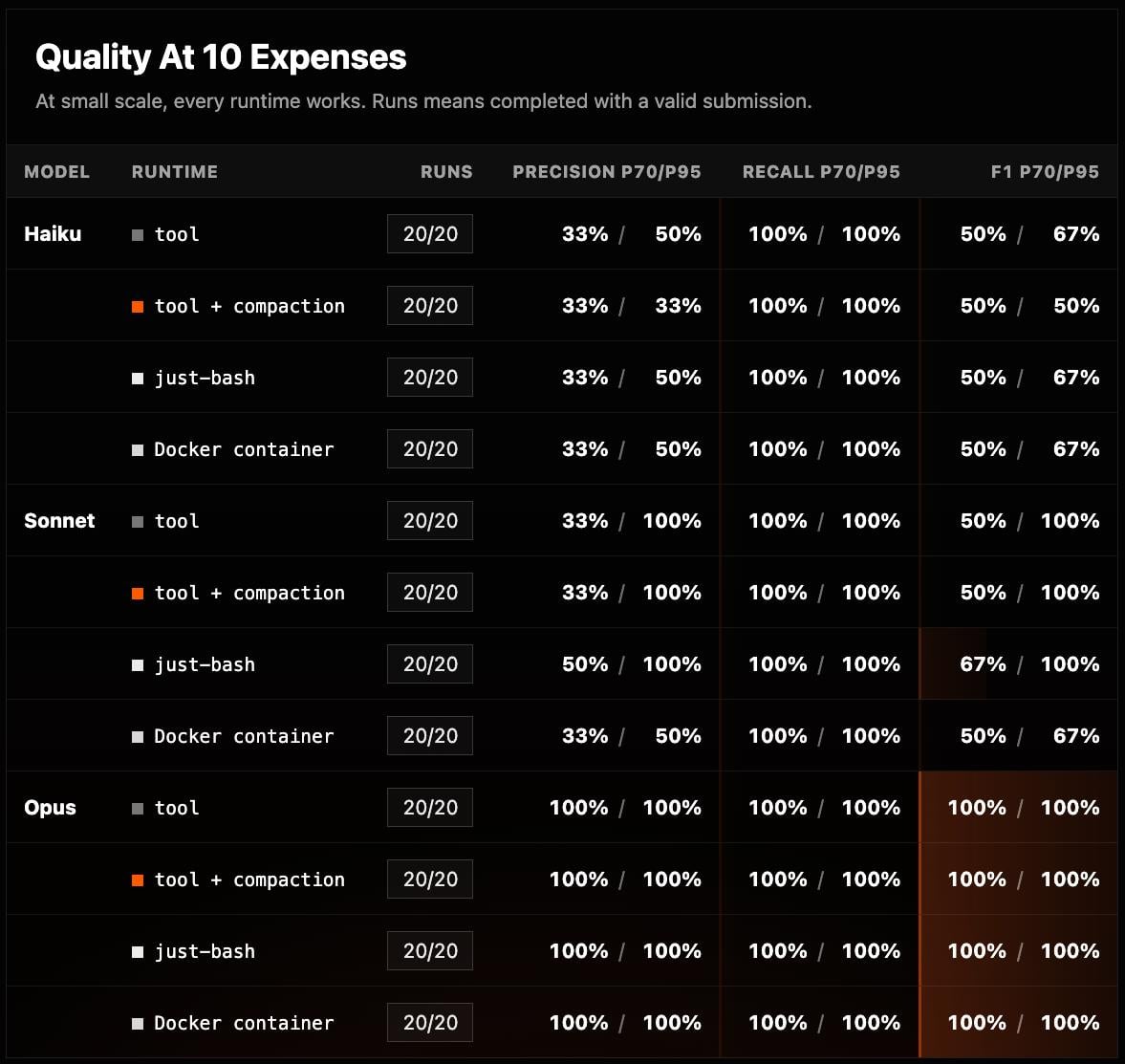Screen dimensions: 1125x1064
Task: Click the 100% recall P95 for Opus just-bash
Action: 871,951
